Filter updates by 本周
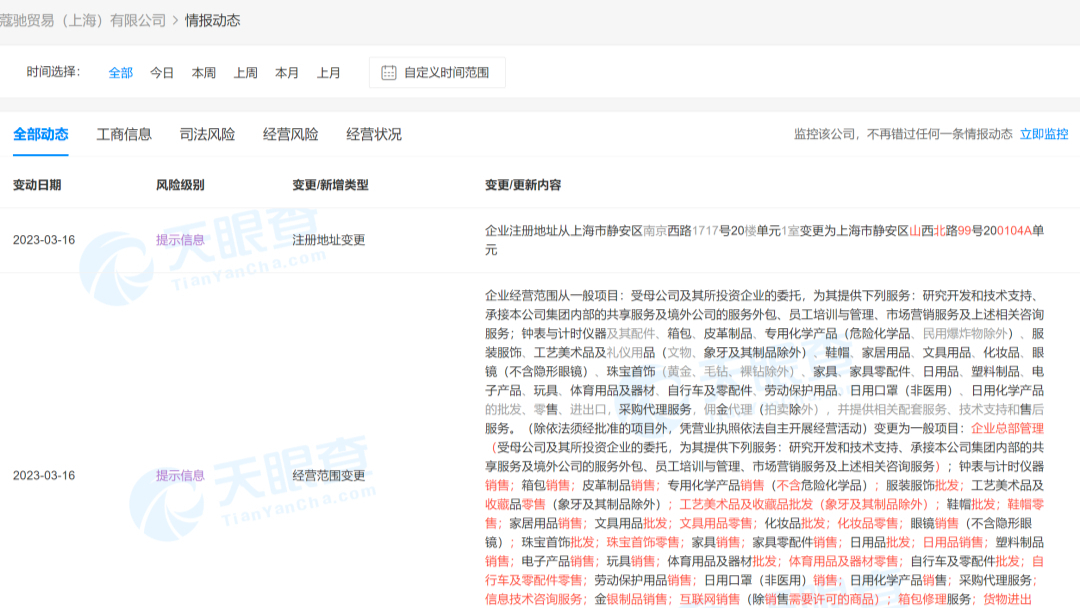Screen dimensions: 1080x608 point(204,73)
